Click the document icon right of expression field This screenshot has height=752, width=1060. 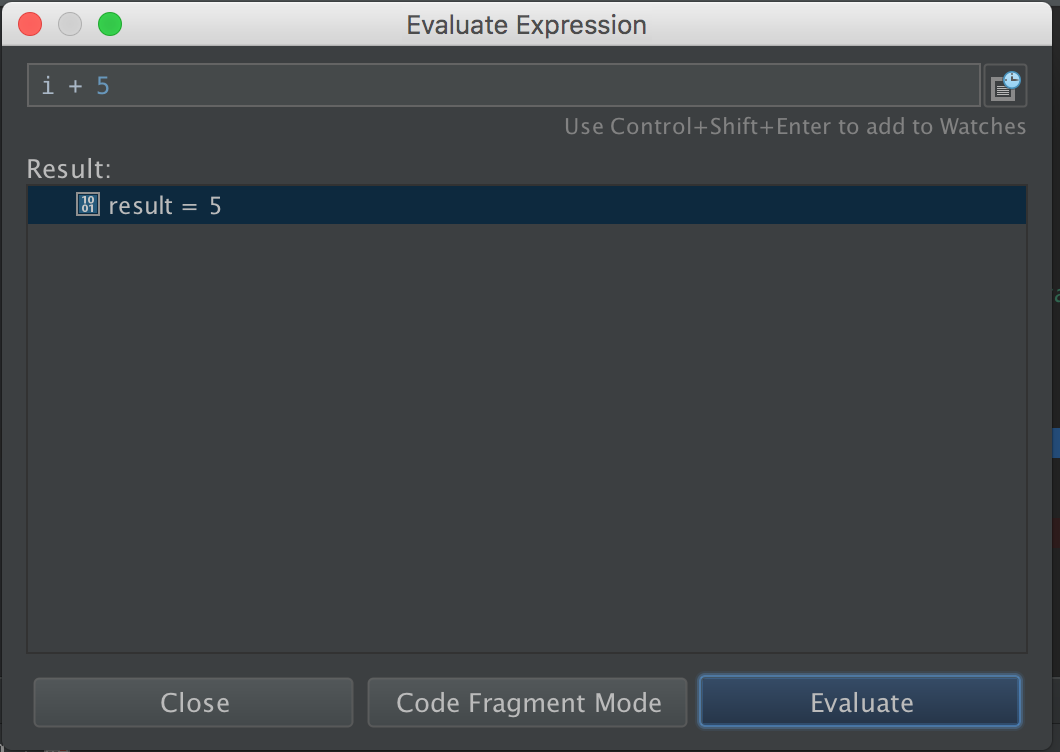pos(1005,85)
